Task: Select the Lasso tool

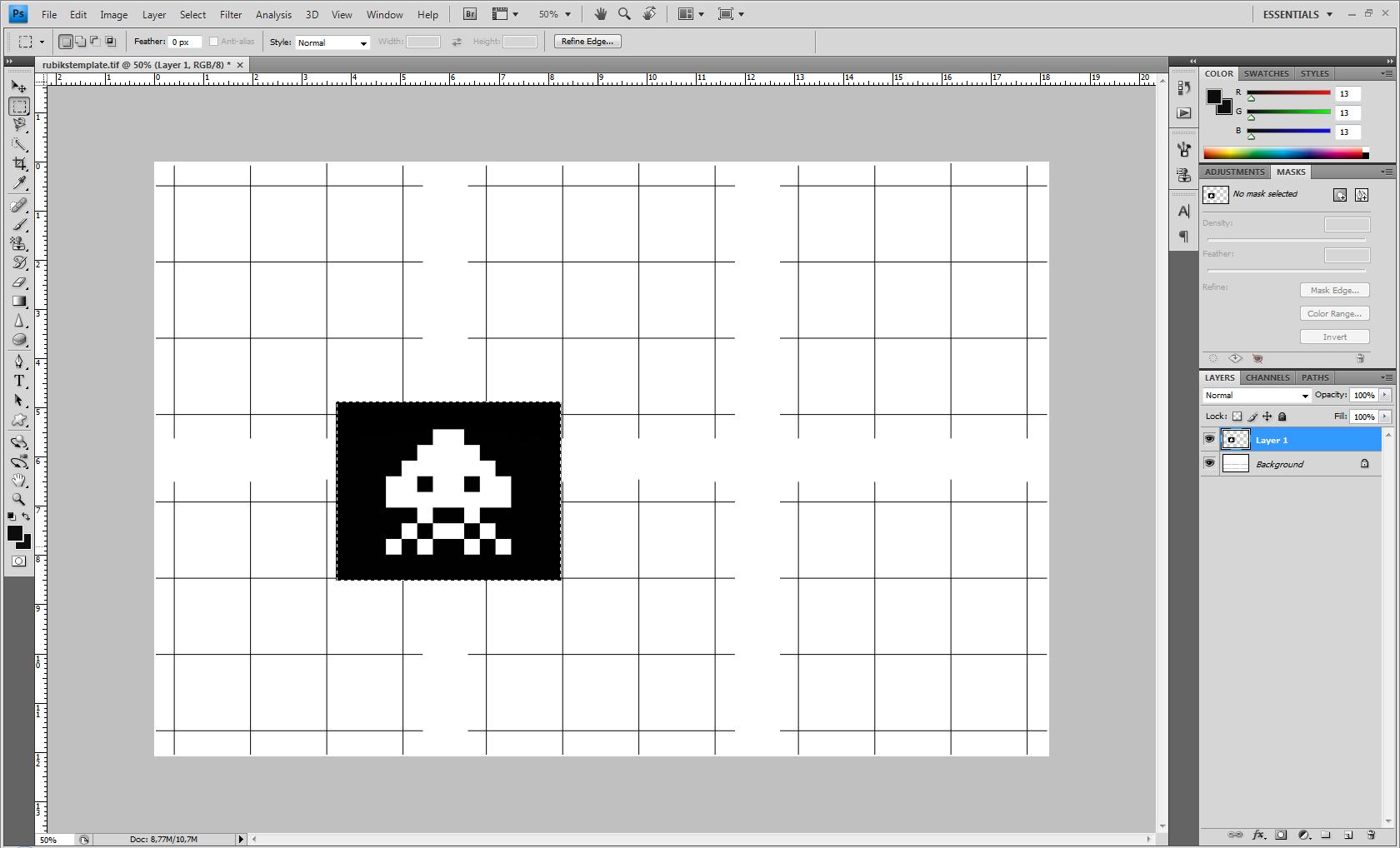Action: [x=19, y=125]
